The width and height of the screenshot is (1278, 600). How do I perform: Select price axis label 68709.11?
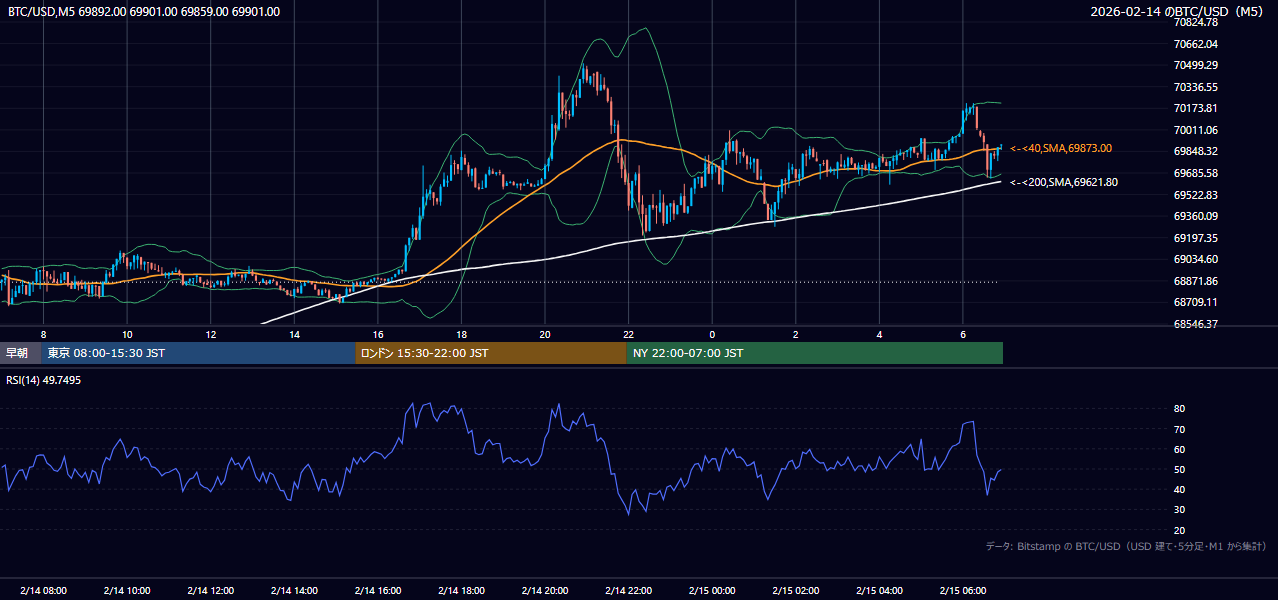[1196, 302]
